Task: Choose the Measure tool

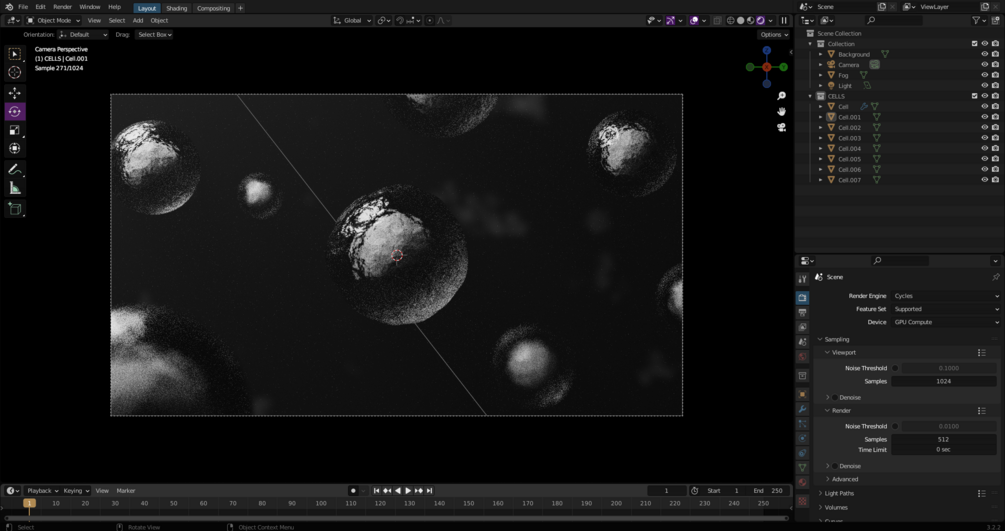Action: click(x=14, y=188)
